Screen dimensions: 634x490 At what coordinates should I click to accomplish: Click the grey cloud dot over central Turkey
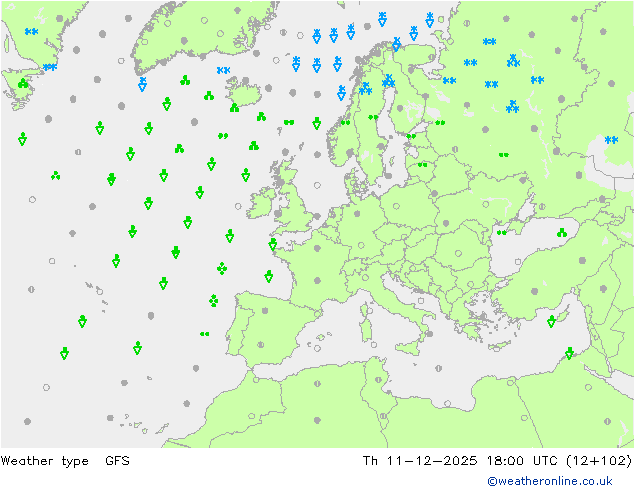point(535,291)
